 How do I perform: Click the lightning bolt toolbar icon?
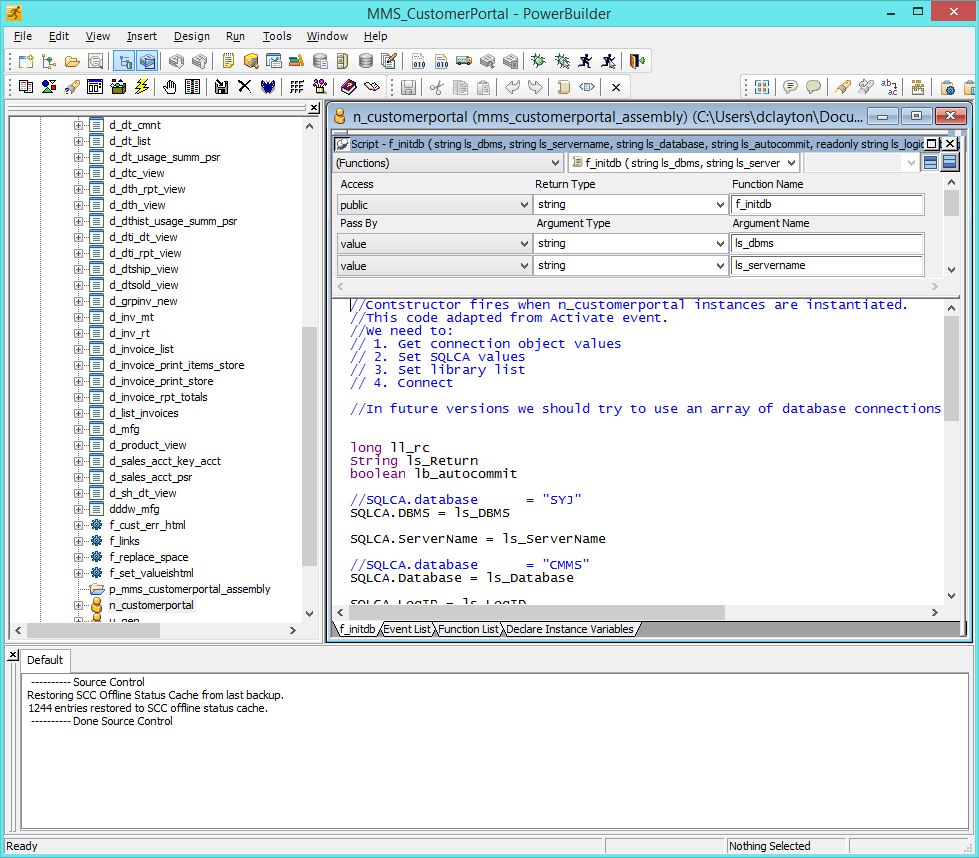[x=142, y=87]
